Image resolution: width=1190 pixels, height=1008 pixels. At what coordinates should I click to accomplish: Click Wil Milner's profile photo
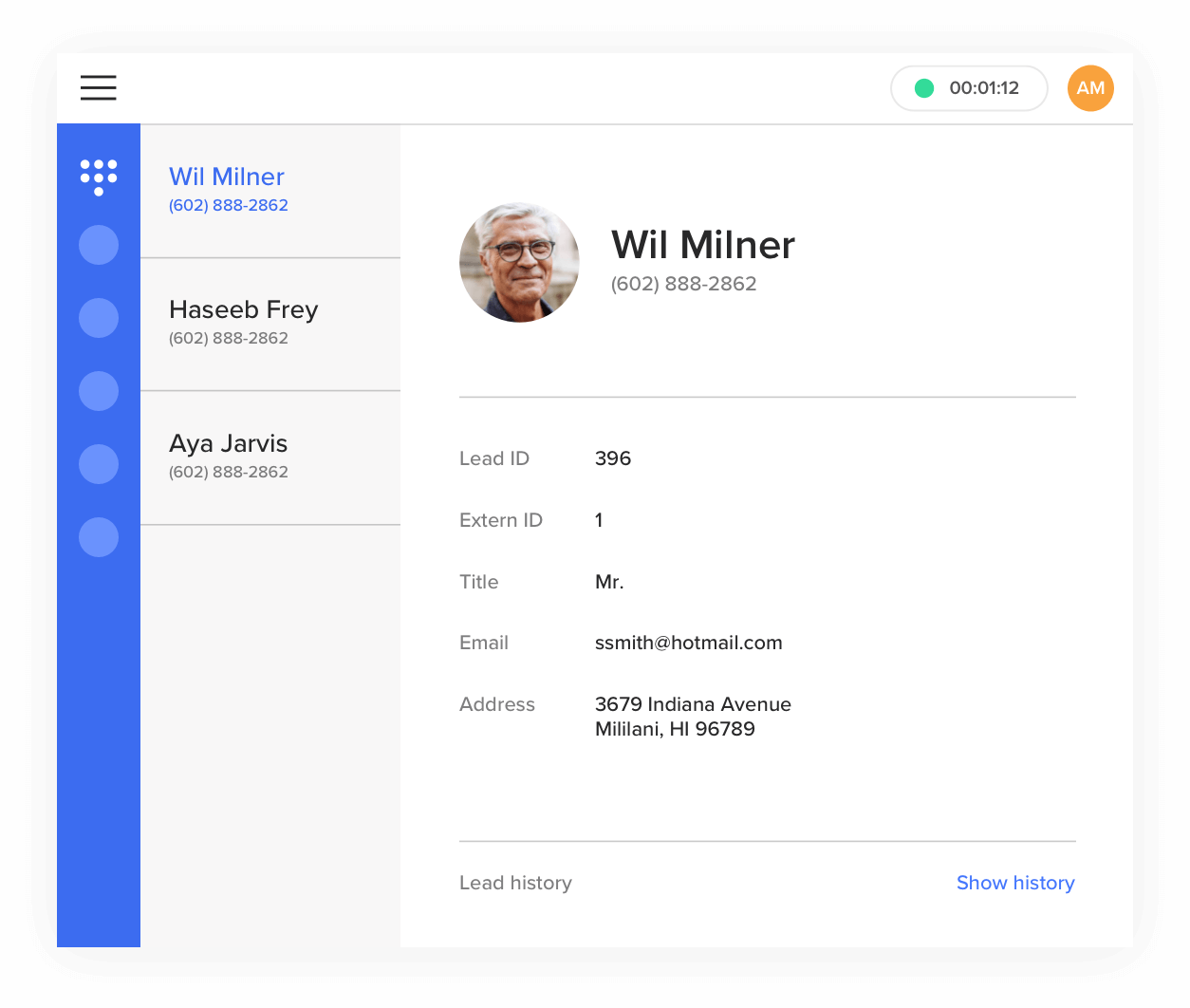coord(519,262)
